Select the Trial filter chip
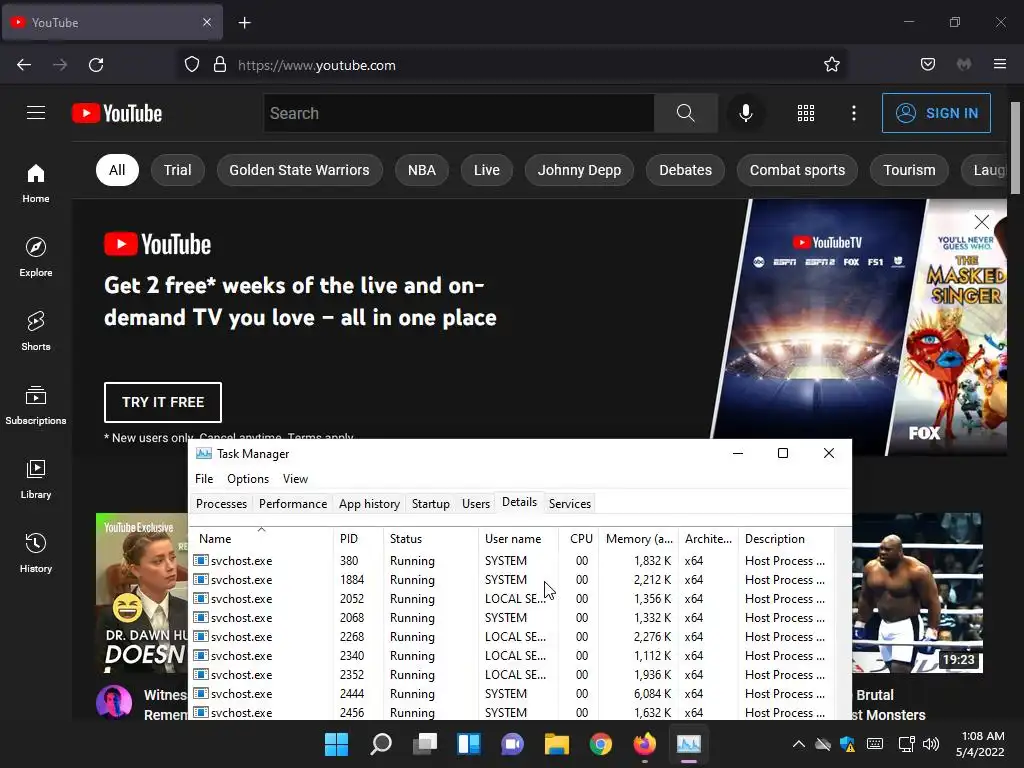The width and height of the screenshot is (1024, 768). tap(177, 170)
